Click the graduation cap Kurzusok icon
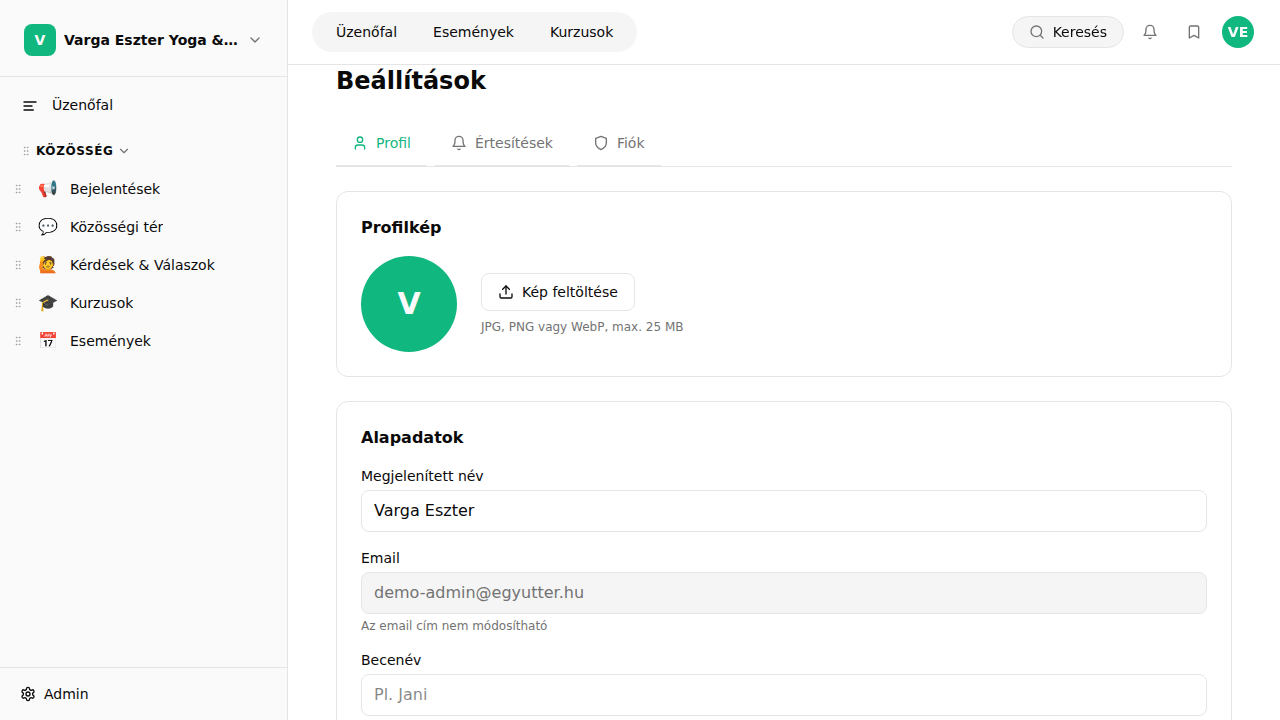 tap(47, 302)
